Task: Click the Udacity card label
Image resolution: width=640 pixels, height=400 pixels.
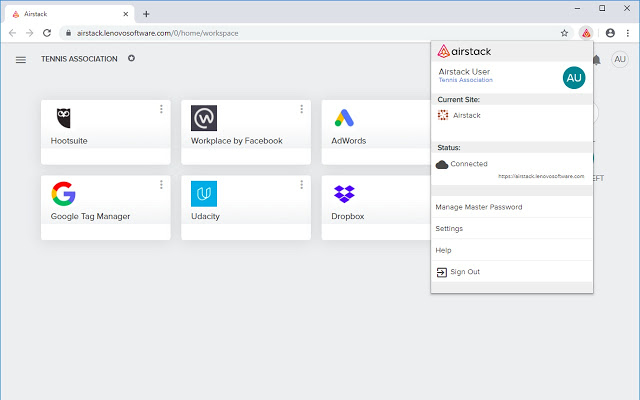Action: coord(205,216)
